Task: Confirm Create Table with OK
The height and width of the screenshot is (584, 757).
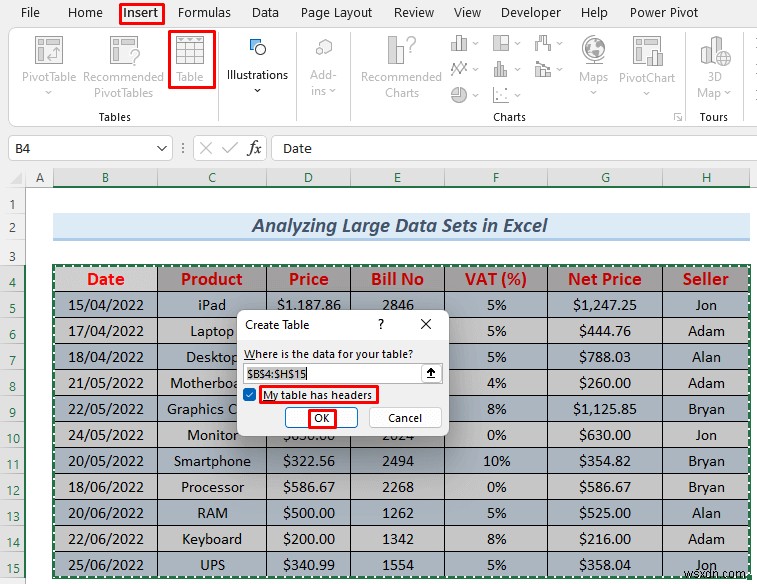Action: pyautogui.click(x=322, y=418)
